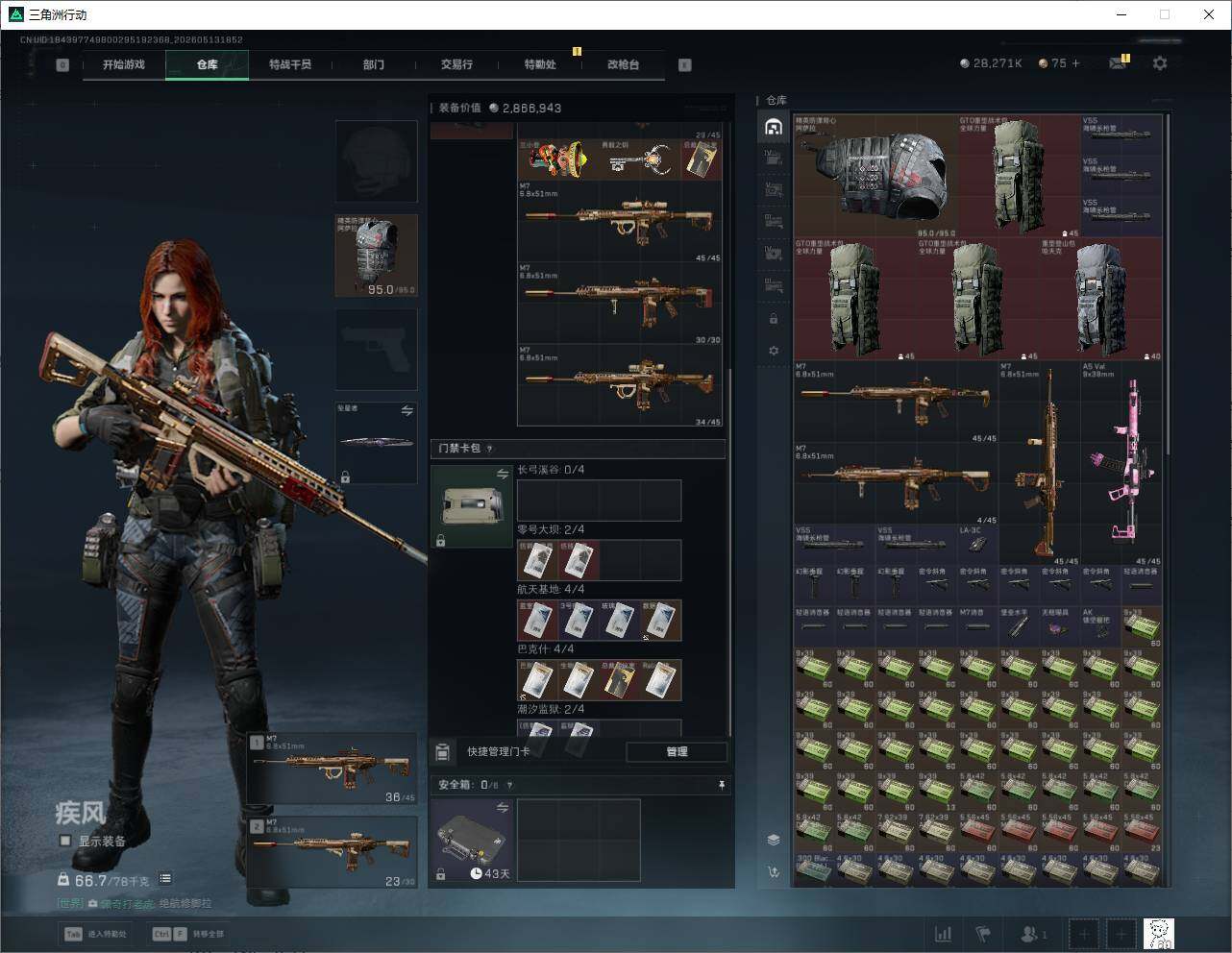Click the second plus slot in bottom bar
1232x953 pixels.
[x=1121, y=934]
